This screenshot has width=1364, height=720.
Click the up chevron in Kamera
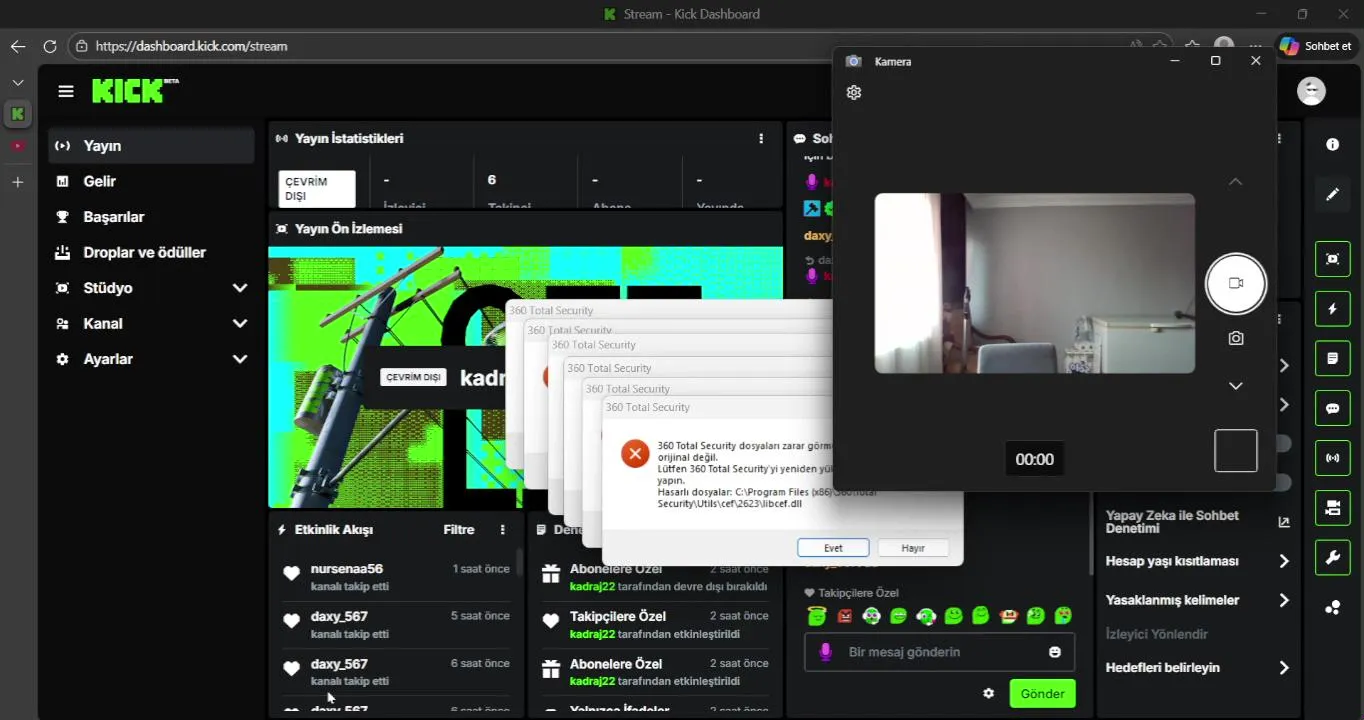[x=1236, y=182]
